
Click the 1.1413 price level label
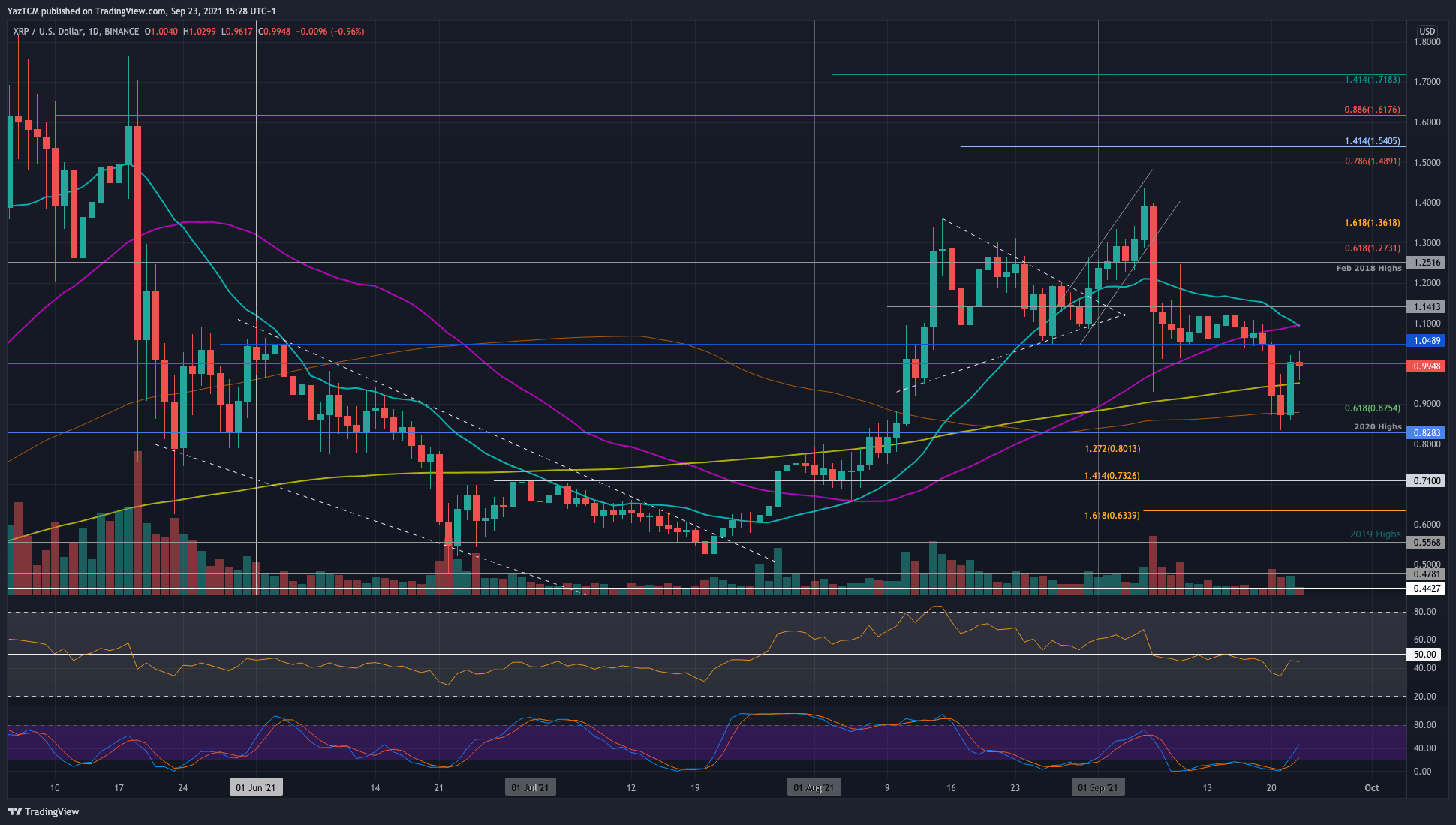click(1427, 307)
